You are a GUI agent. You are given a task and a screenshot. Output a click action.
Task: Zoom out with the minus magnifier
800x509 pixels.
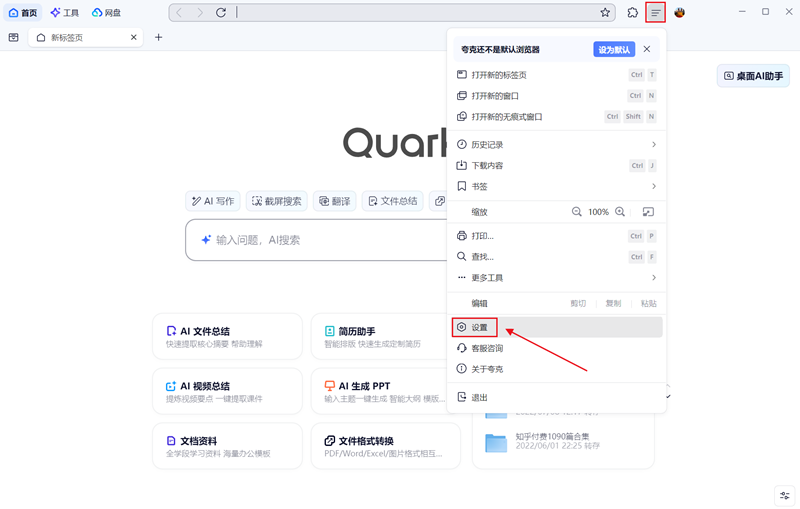pyautogui.click(x=577, y=212)
